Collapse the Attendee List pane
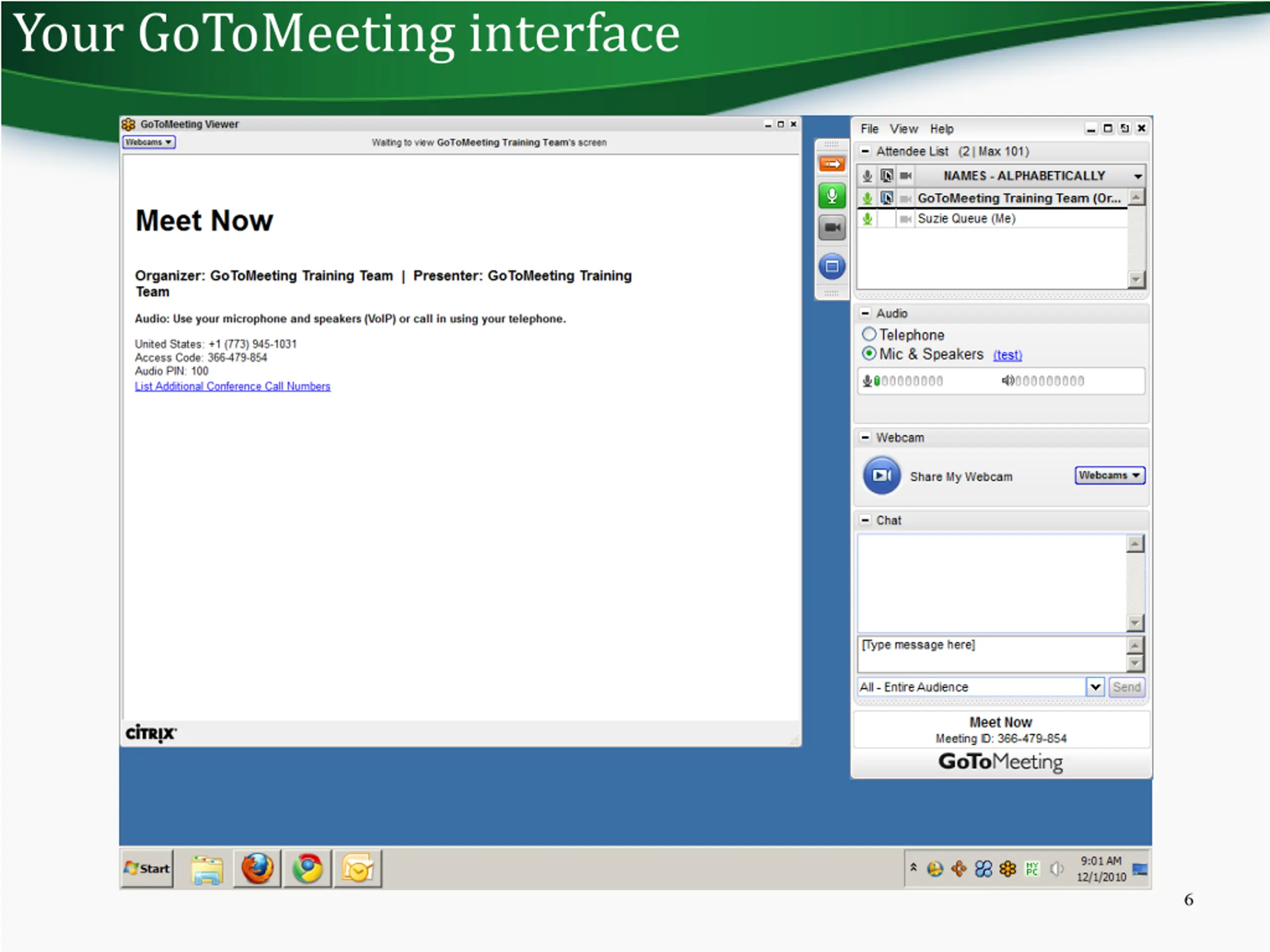 coord(865,151)
